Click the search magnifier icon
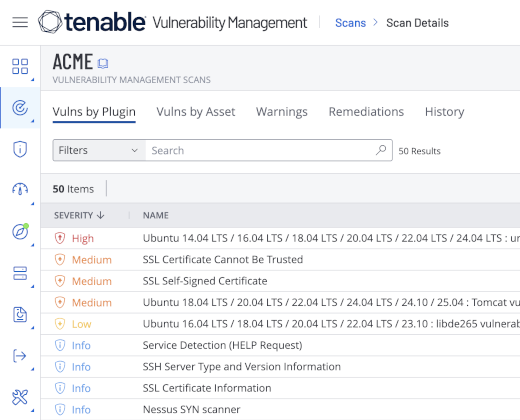This screenshot has height=420, width=520. pos(381,150)
